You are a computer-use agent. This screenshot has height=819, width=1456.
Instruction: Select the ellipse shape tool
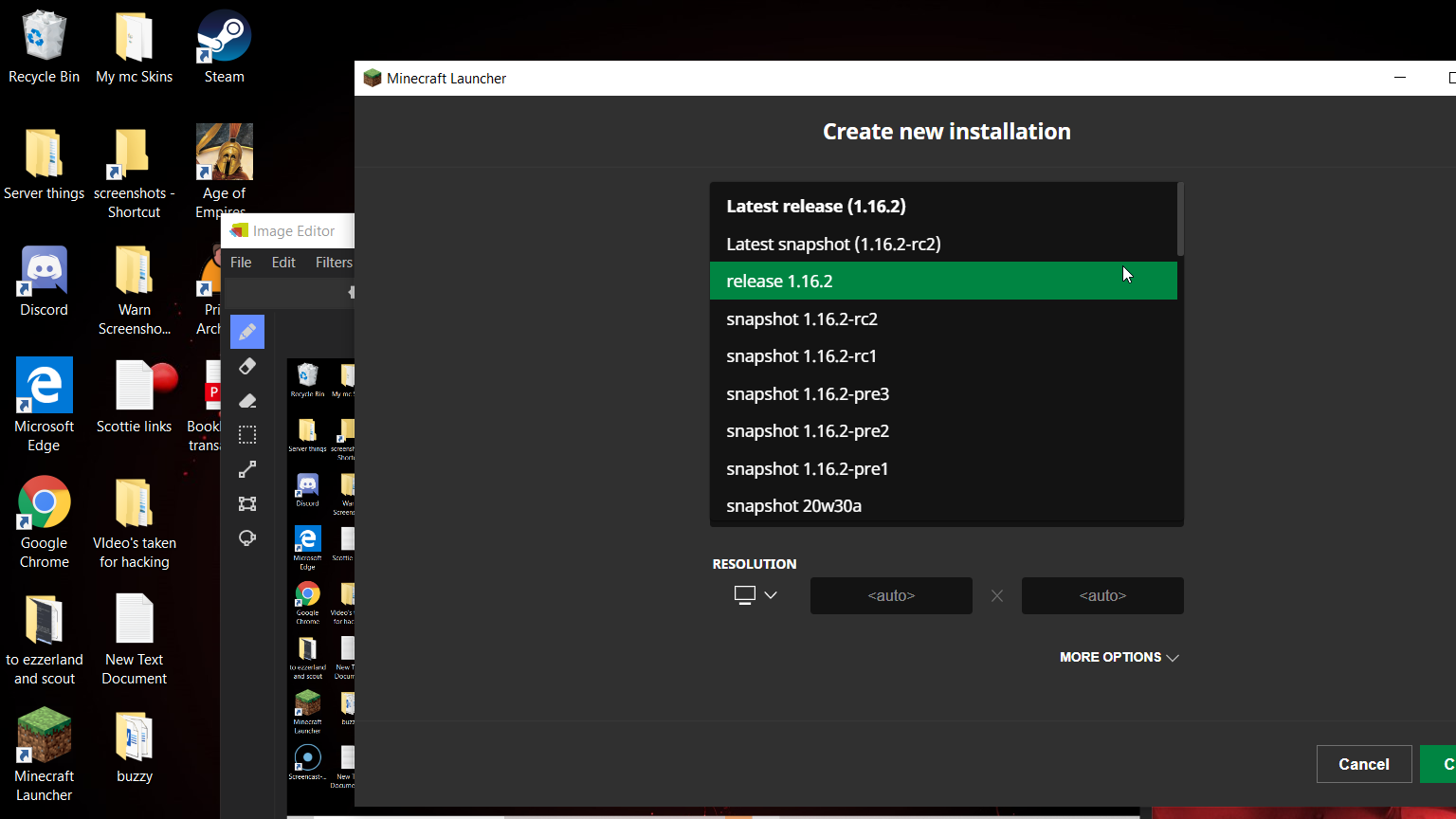point(247,538)
